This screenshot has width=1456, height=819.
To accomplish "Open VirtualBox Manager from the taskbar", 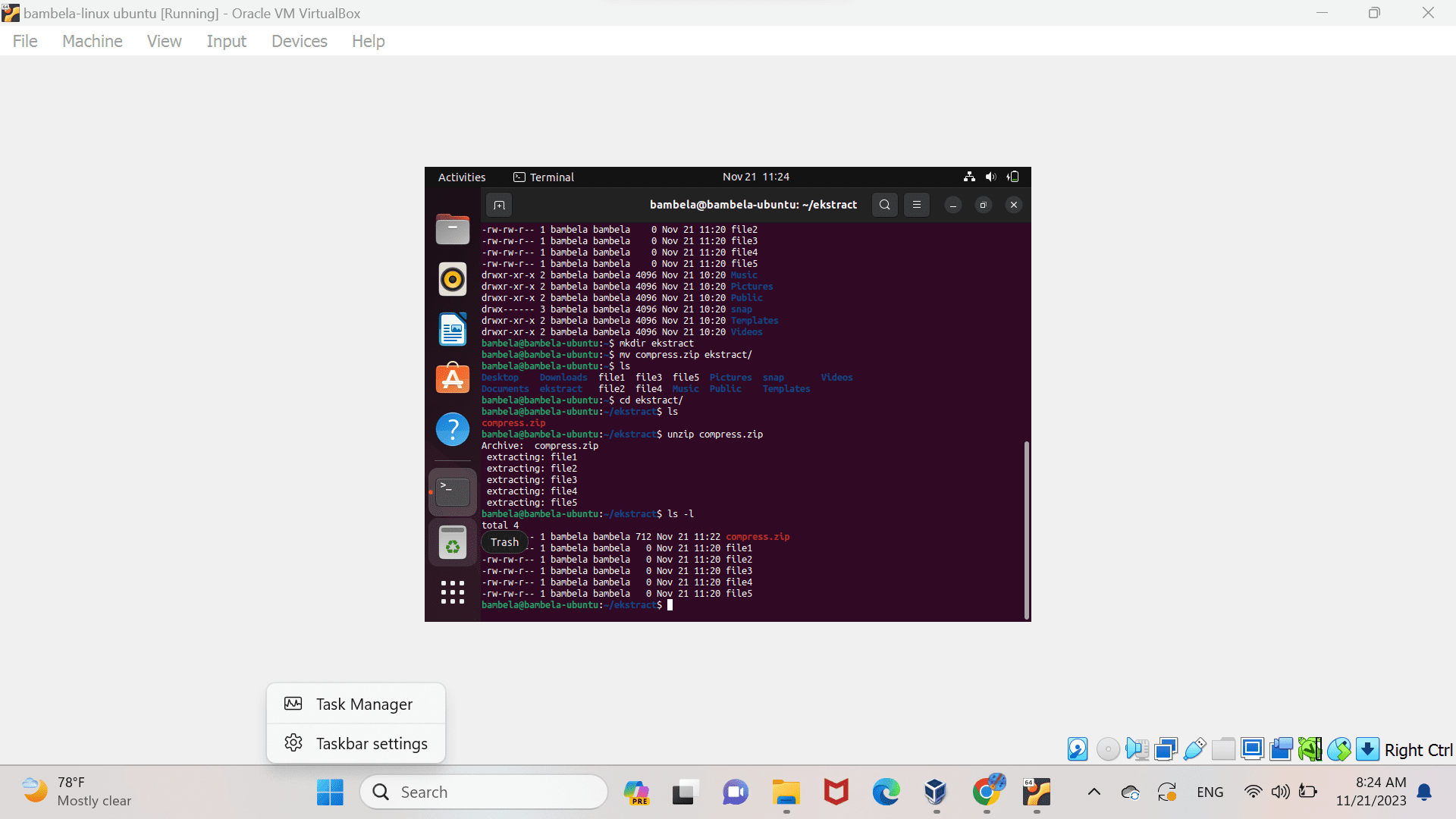I will coord(936,792).
